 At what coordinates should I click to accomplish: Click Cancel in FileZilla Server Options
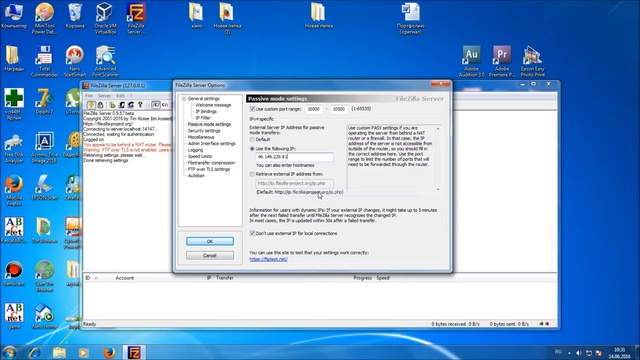click(210, 256)
